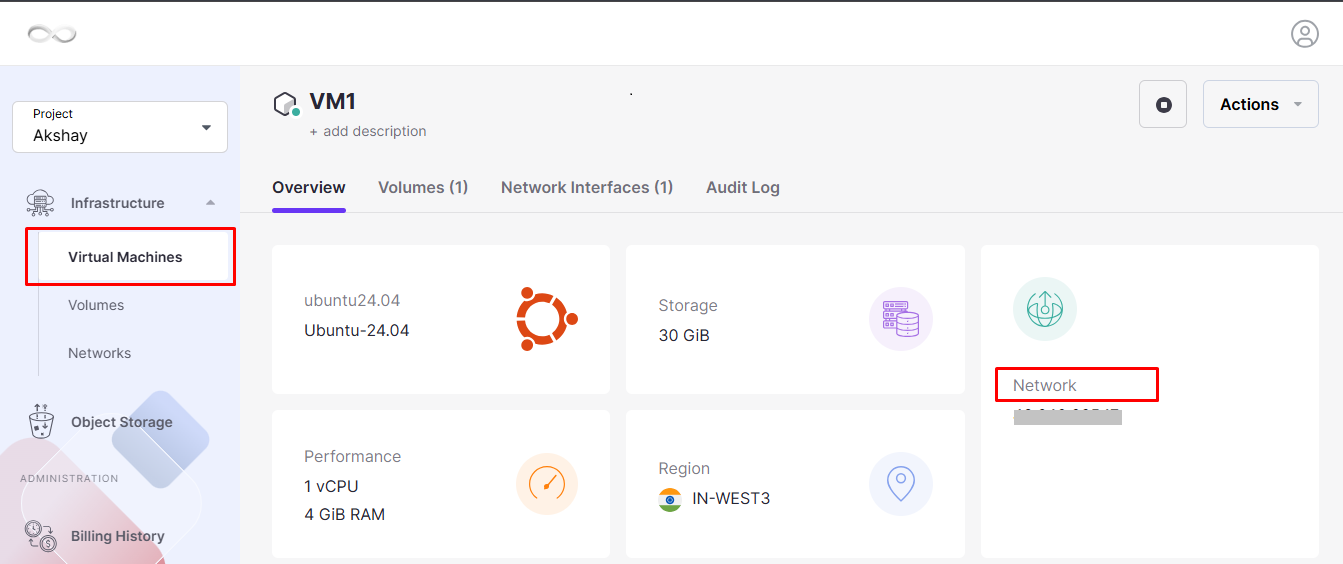1343x564 pixels.
Task: Click the Network globe icon
Action: pyautogui.click(x=1045, y=309)
